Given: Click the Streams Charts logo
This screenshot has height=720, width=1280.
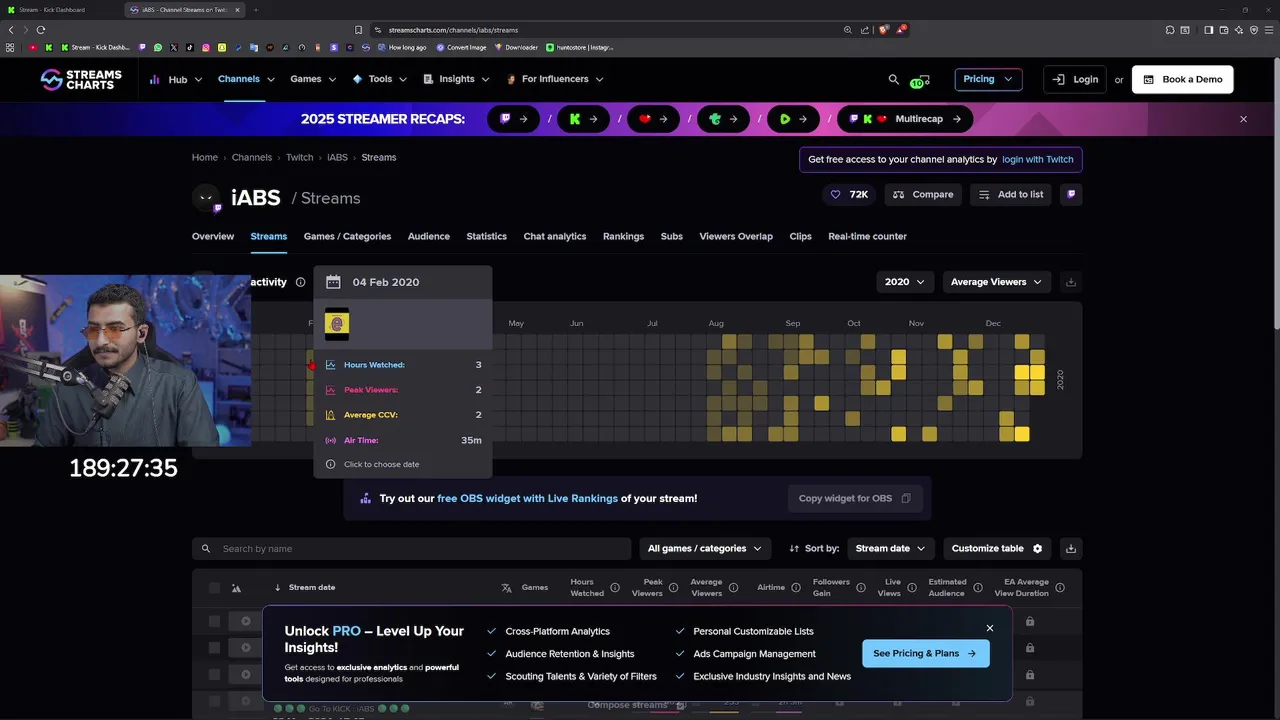Looking at the screenshot, I should 81,79.
